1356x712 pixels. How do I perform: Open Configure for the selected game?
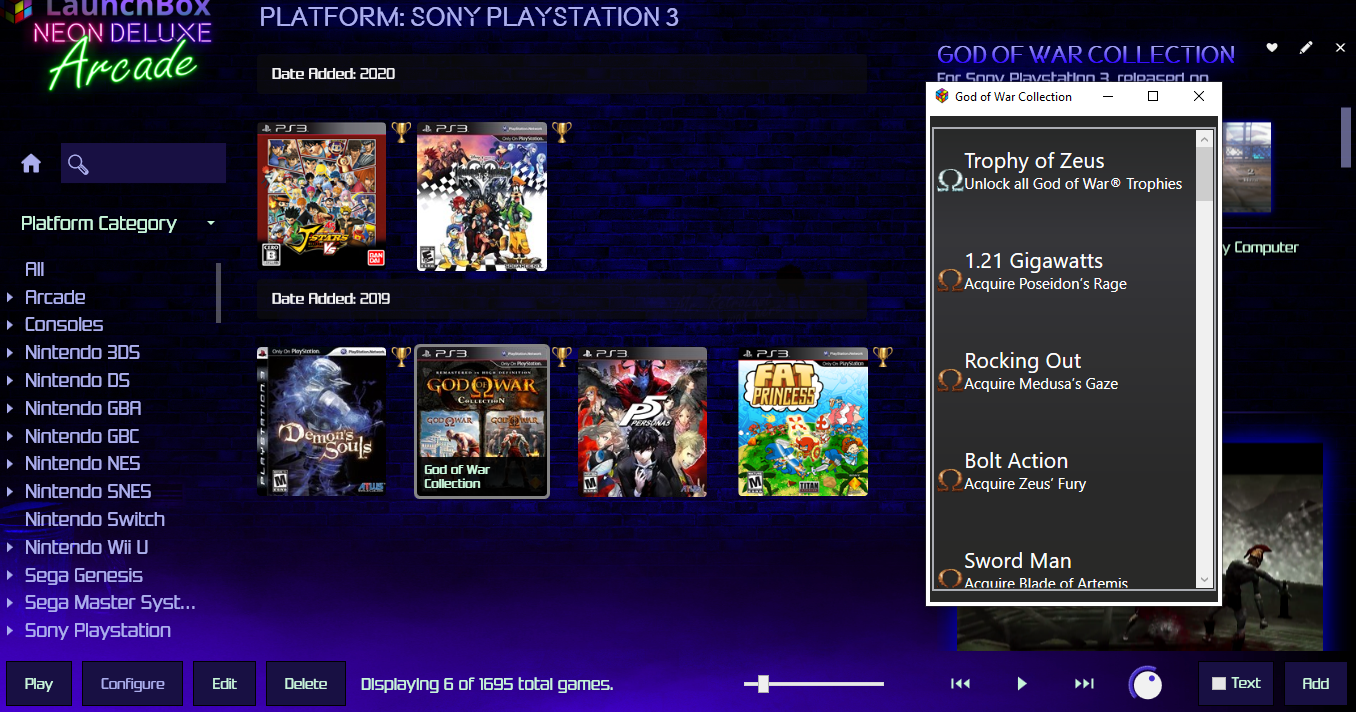(x=132, y=684)
